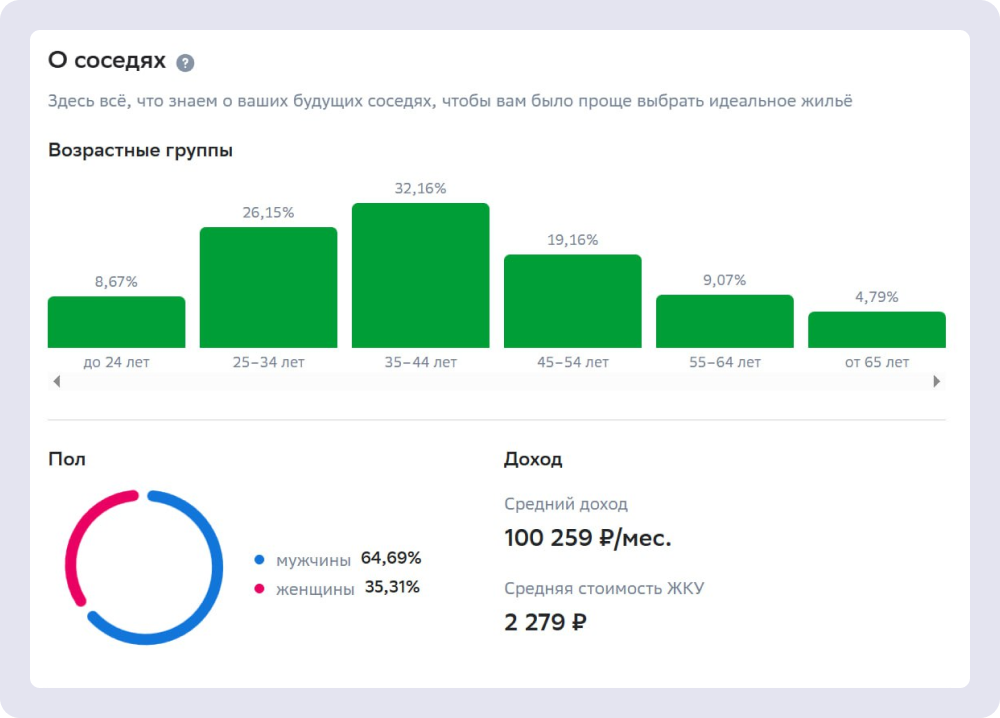Click the 32,16% label above bar
This screenshot has height=718, width=1000.
click(x=421, y=188)
